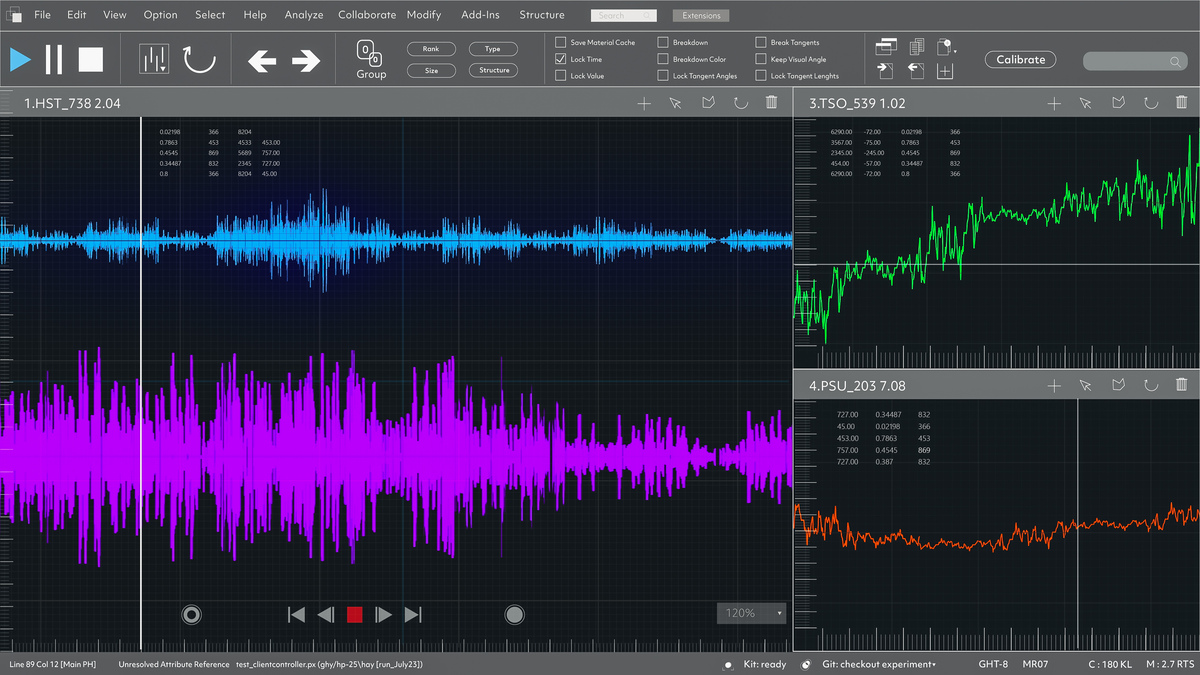Screen dimensions: 1200x675
Task: Click the Extensions button
Action: coord(701,16)
